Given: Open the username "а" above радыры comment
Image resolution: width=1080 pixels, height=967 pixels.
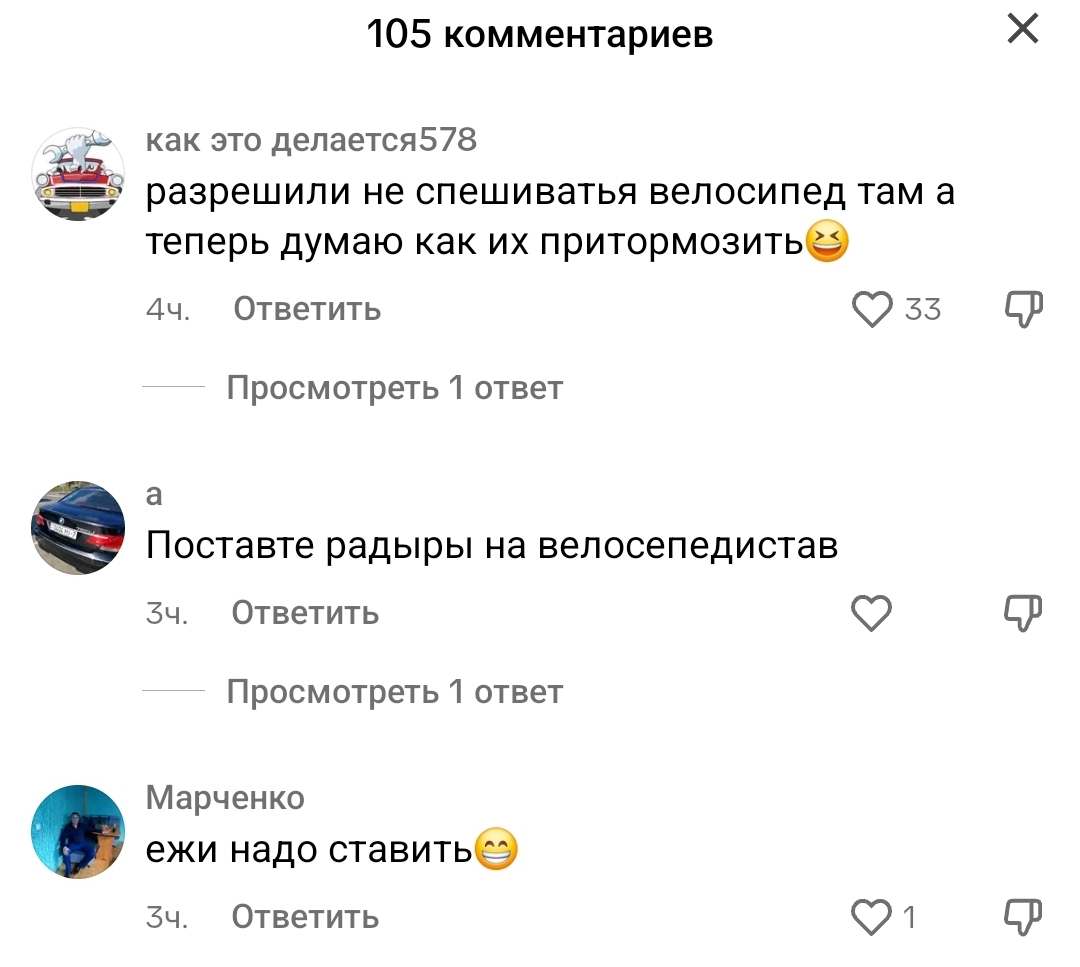Looking at the screenshot, I should point(155,495).
